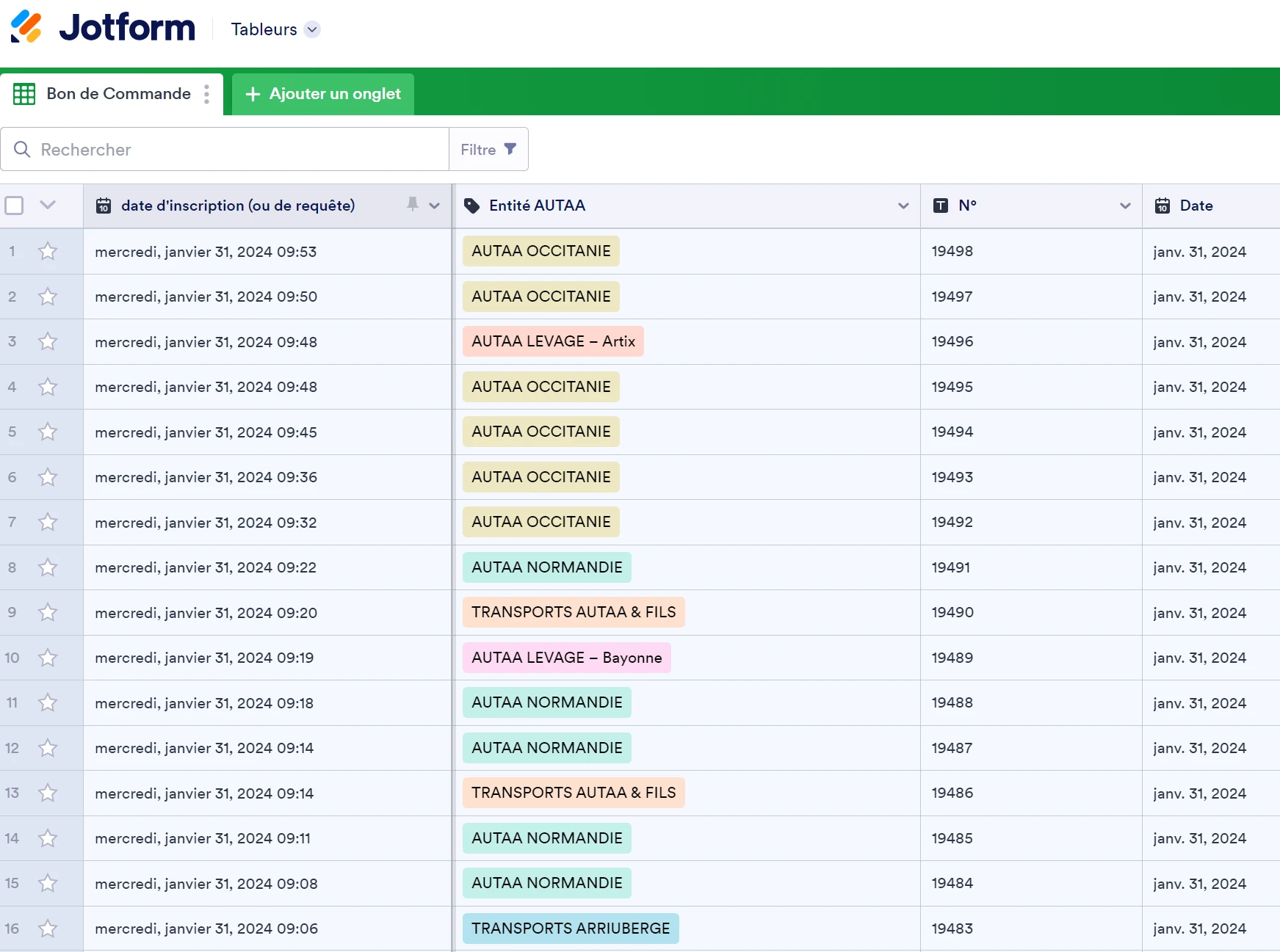Image resolution: width=1280 pixels, height=952 pixels.
Task: Click the pink AUTAA LEVAGE – Bayonne tag
Action: coord(566,658)
